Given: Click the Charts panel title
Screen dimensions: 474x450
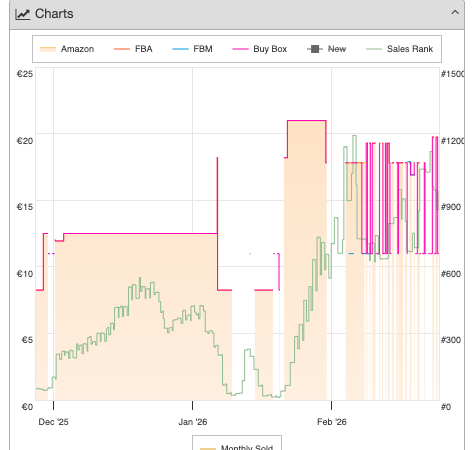Looking at the screenshot, I should point(54,14).
